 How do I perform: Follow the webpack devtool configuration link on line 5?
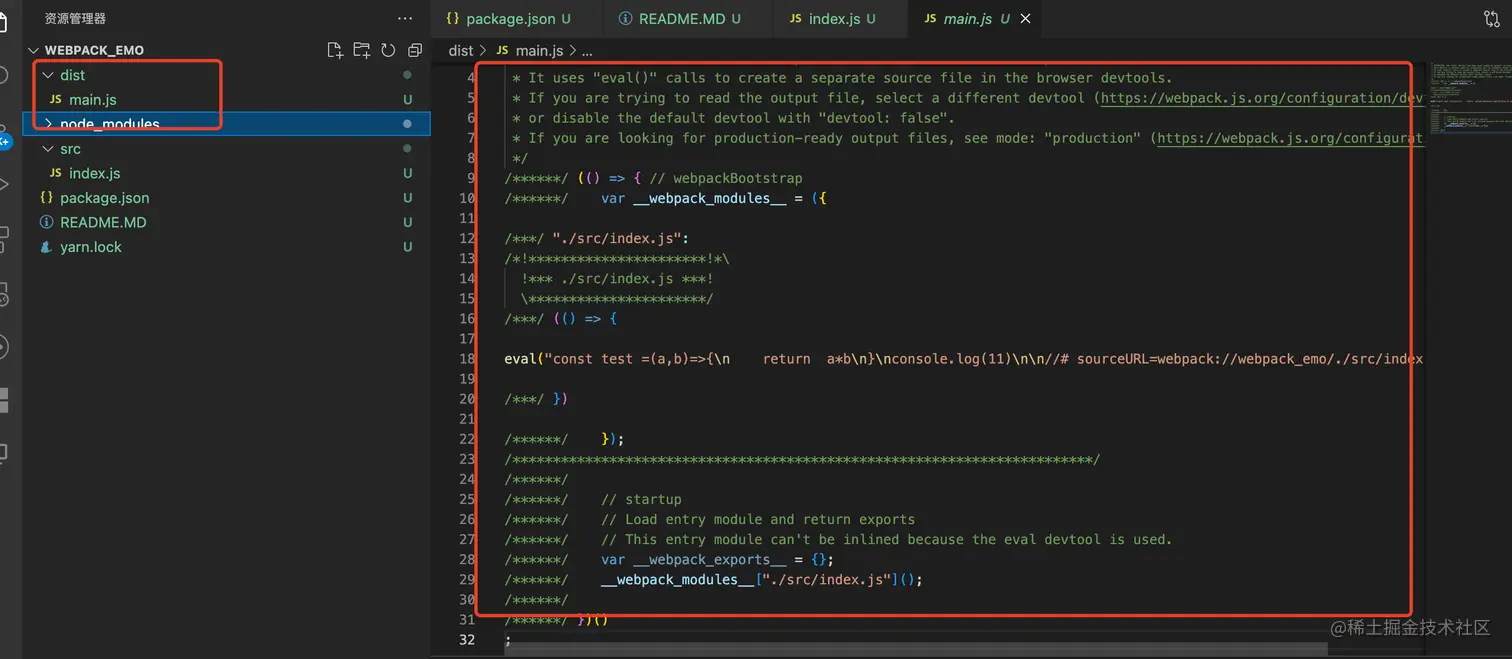[x=1262, y=98]
